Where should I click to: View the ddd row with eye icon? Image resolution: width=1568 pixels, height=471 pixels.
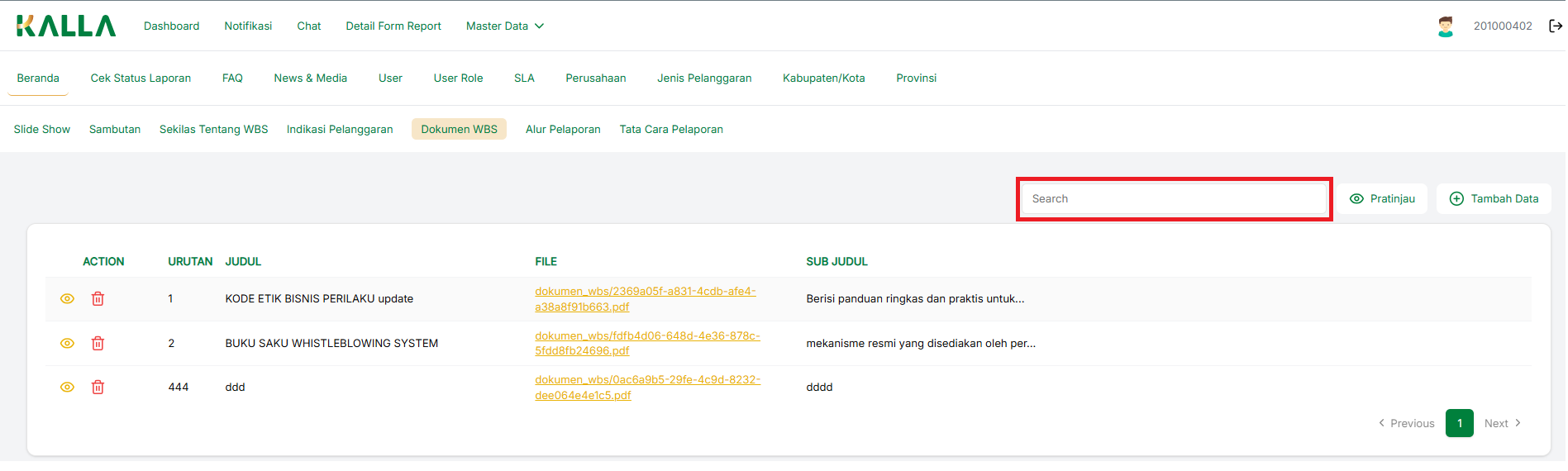(68, 388)
